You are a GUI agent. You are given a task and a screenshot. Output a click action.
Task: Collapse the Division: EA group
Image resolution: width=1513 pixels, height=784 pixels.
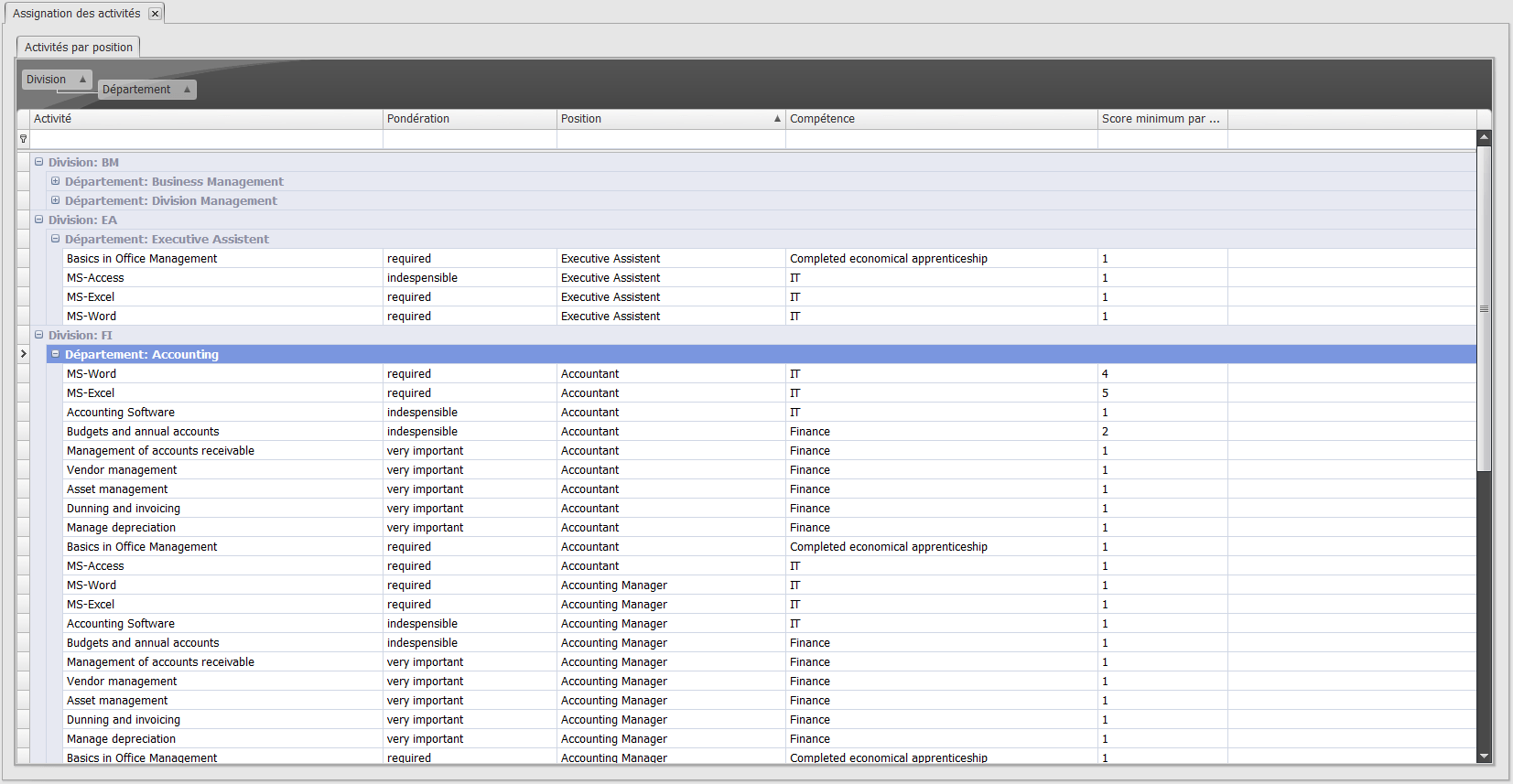(39, 220)
